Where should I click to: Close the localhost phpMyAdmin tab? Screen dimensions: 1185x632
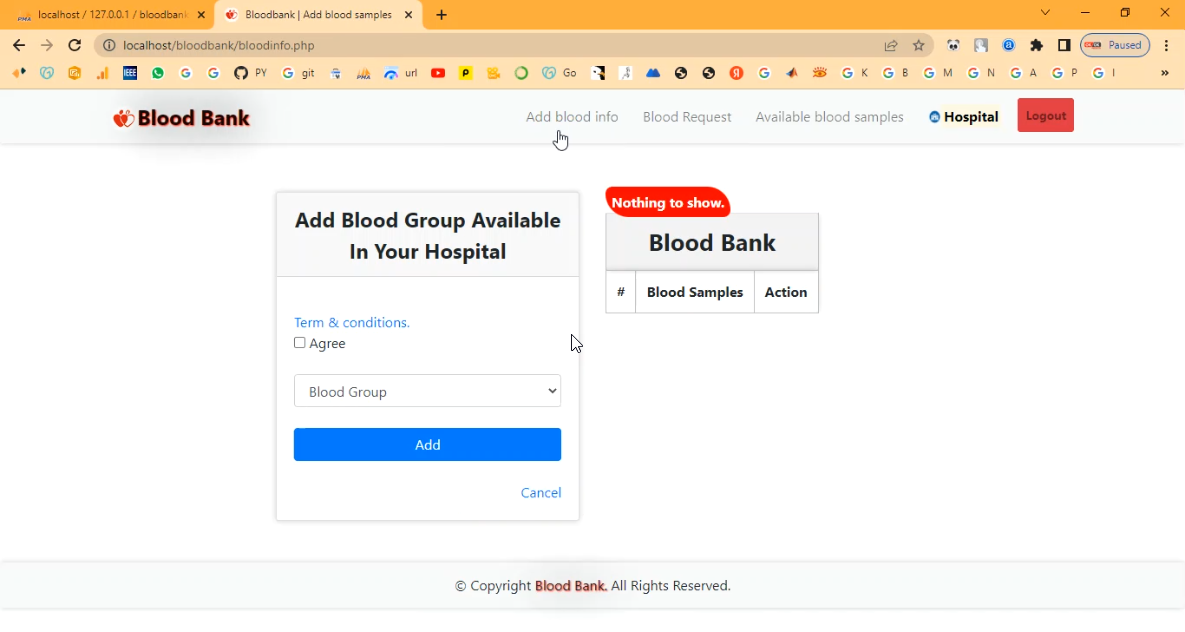(201, 15)
